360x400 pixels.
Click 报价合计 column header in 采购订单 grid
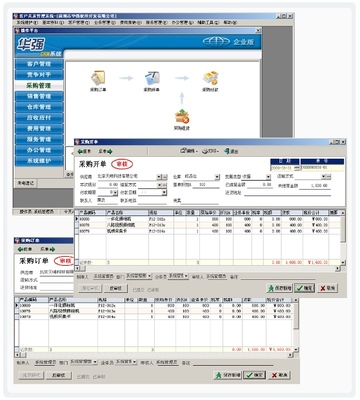279,300
